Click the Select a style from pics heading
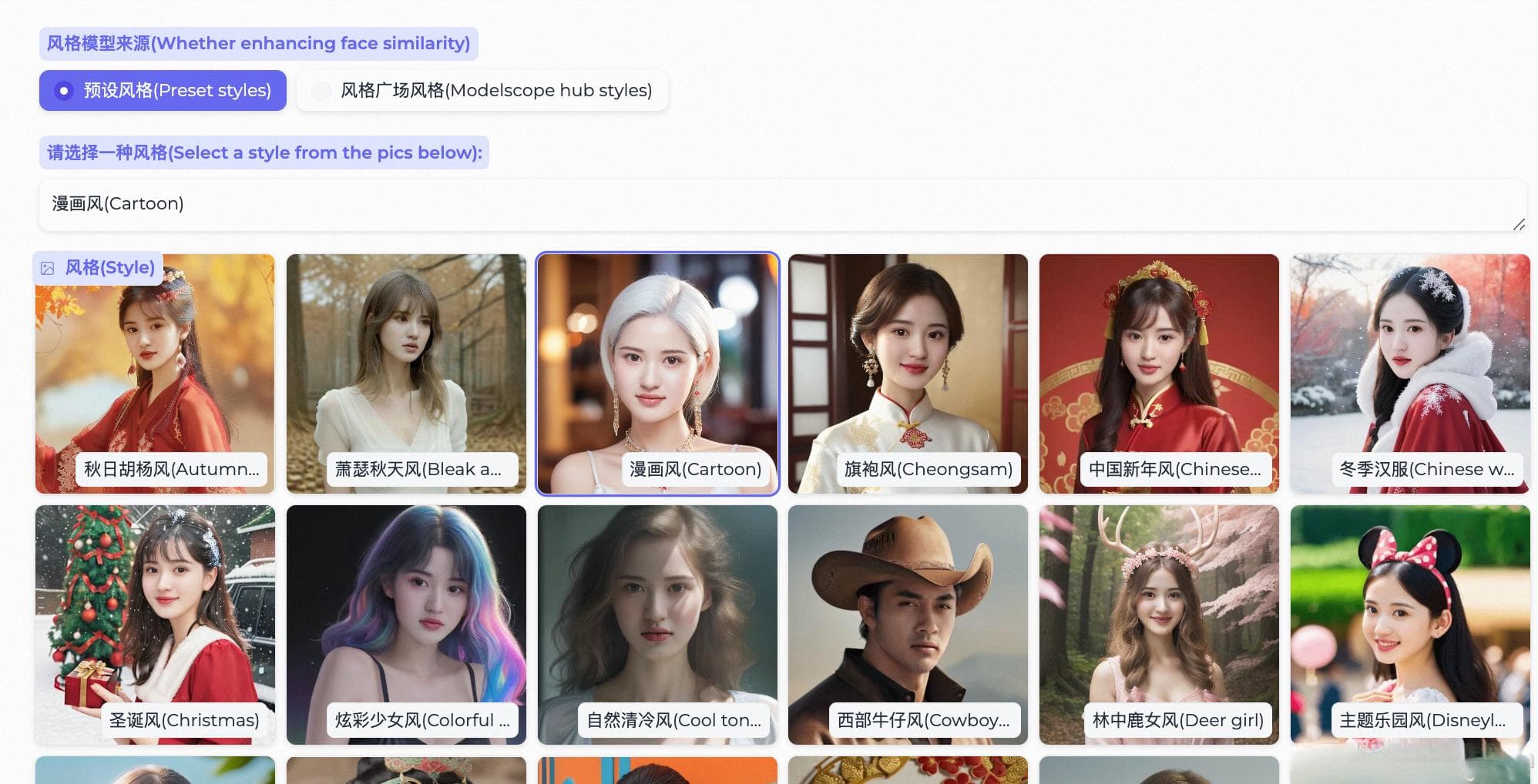The width and height of the screenshot is (1538, 784). (x=264, y=153)
